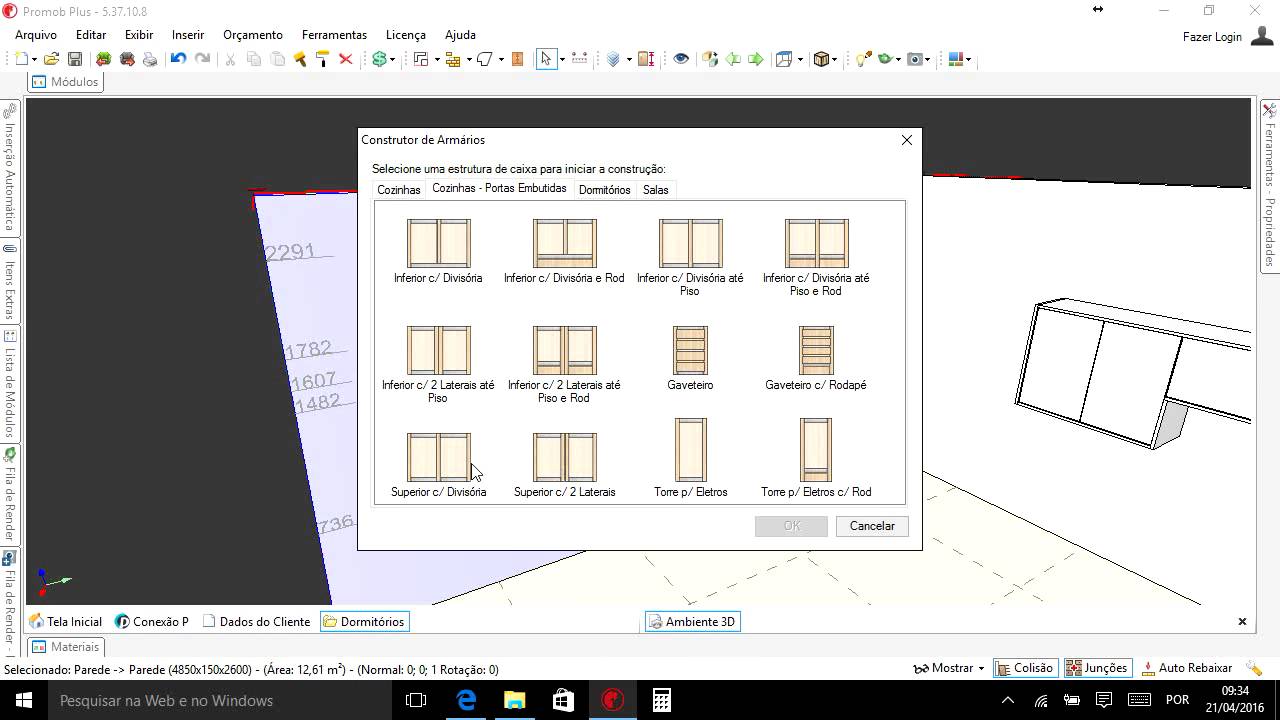Click the printer icon in the toolbar
Image resolution: width=1280 pixels, height=720 pixels.
coord(150,59)
